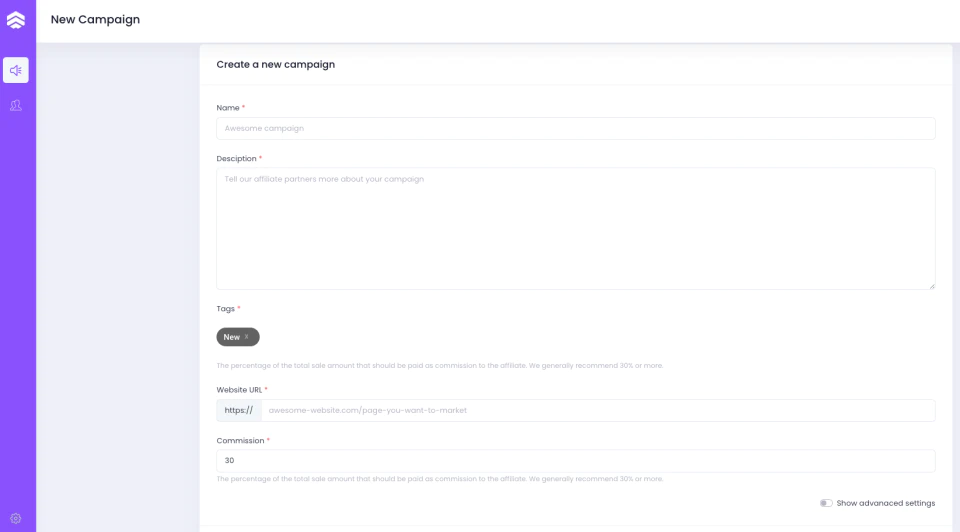Click into the campaign description text area
The width and height of the screenshot is (960, 532).
pyautogui.click(x=576, y=228)
